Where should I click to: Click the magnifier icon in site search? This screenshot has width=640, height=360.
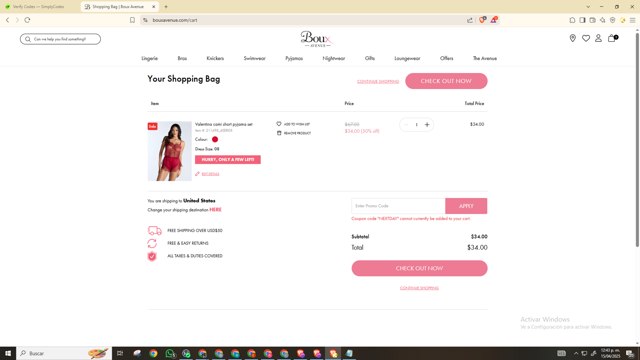(x=28, y=39)
